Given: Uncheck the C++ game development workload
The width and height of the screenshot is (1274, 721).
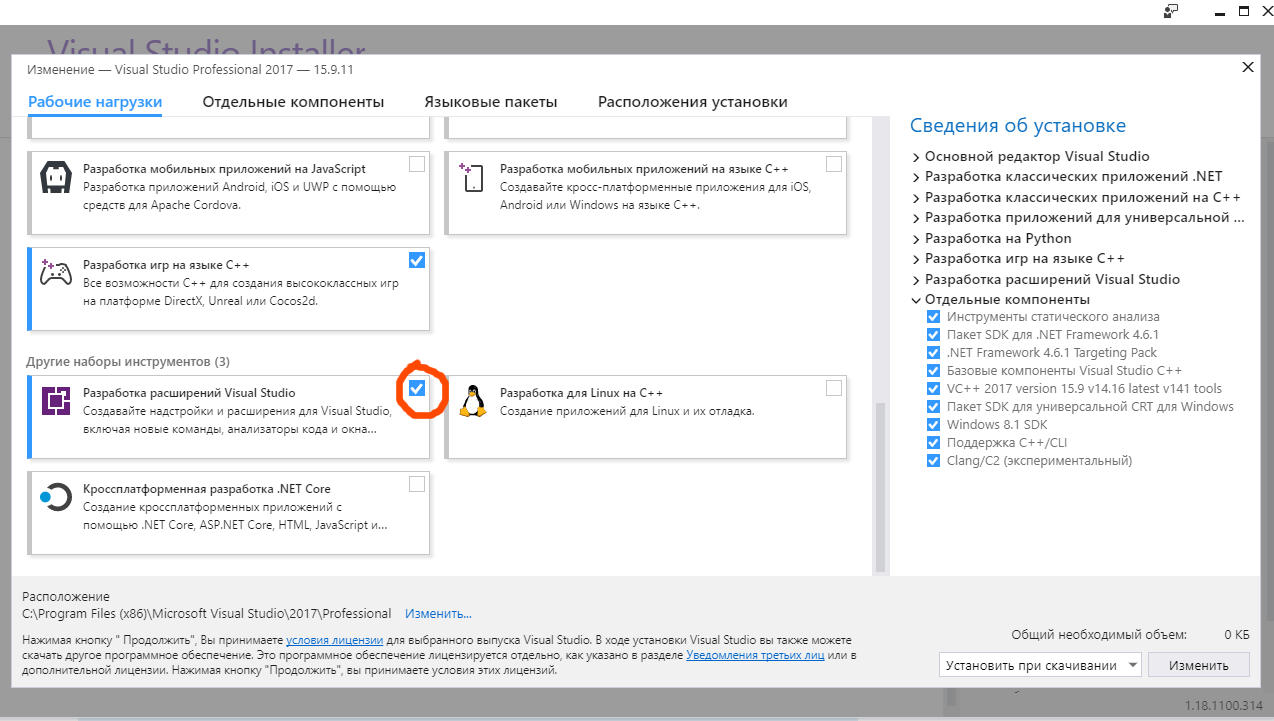Looking at the screenshot, I should click(417, 260).
